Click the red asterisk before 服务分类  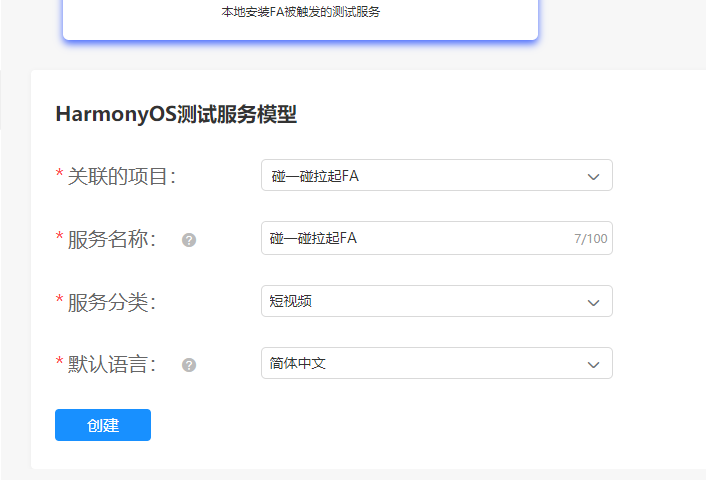(60, 301)
